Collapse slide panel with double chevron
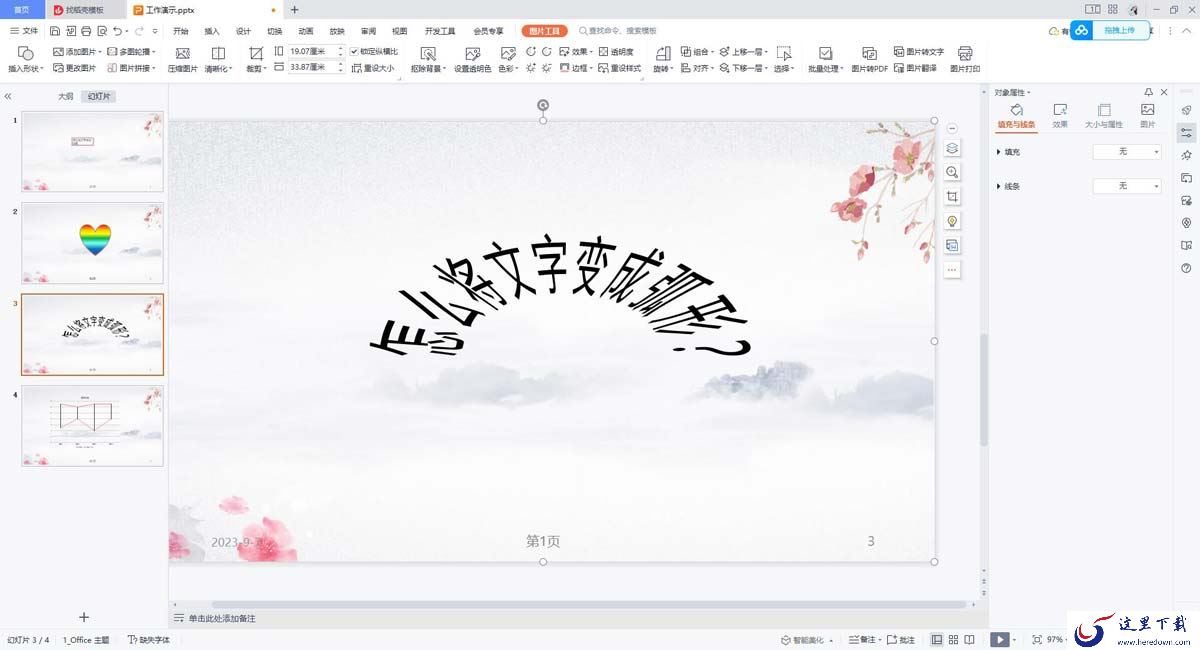Screen dimensions: 1200x650 point(8,97)
